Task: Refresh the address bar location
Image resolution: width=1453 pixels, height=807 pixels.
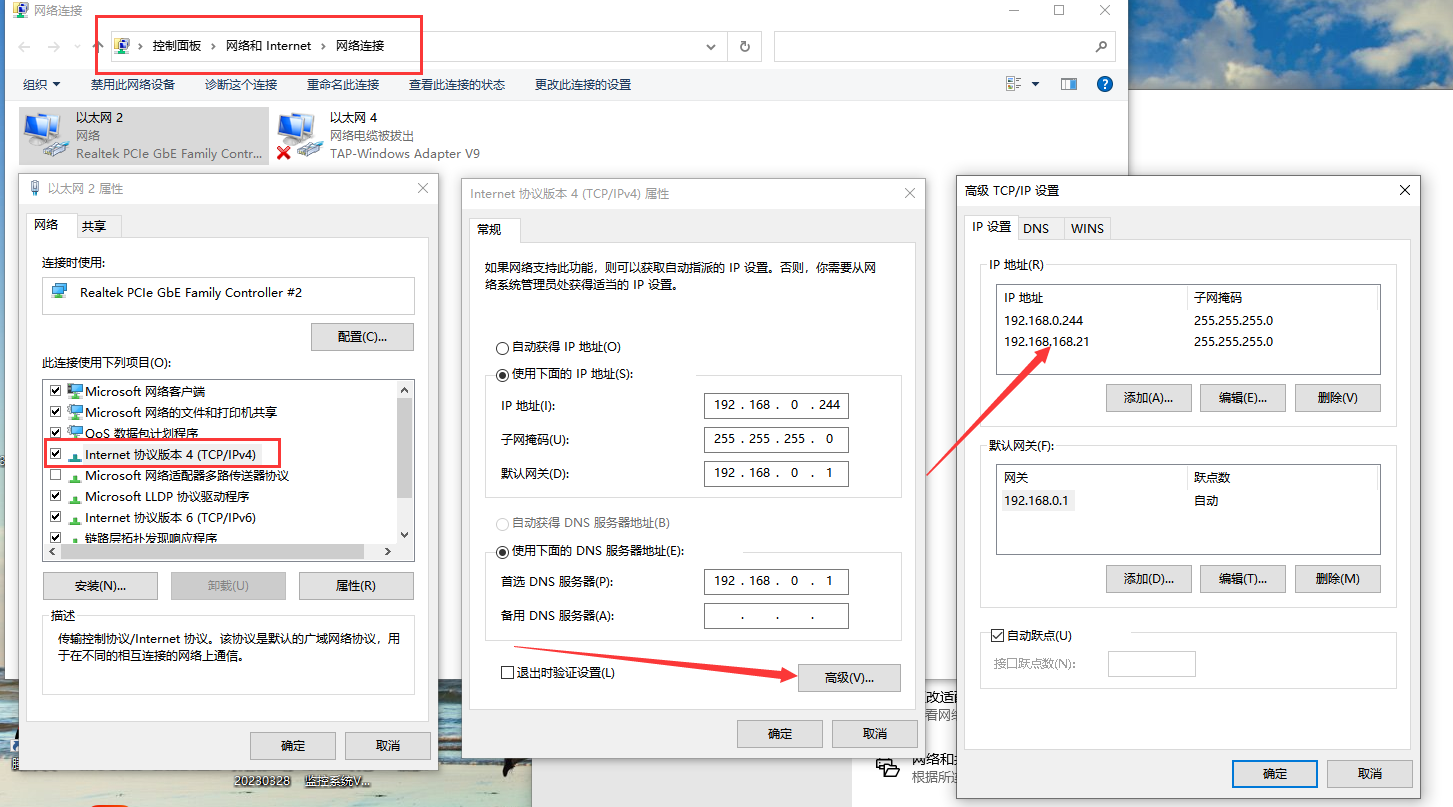Action: pos(745,46)
